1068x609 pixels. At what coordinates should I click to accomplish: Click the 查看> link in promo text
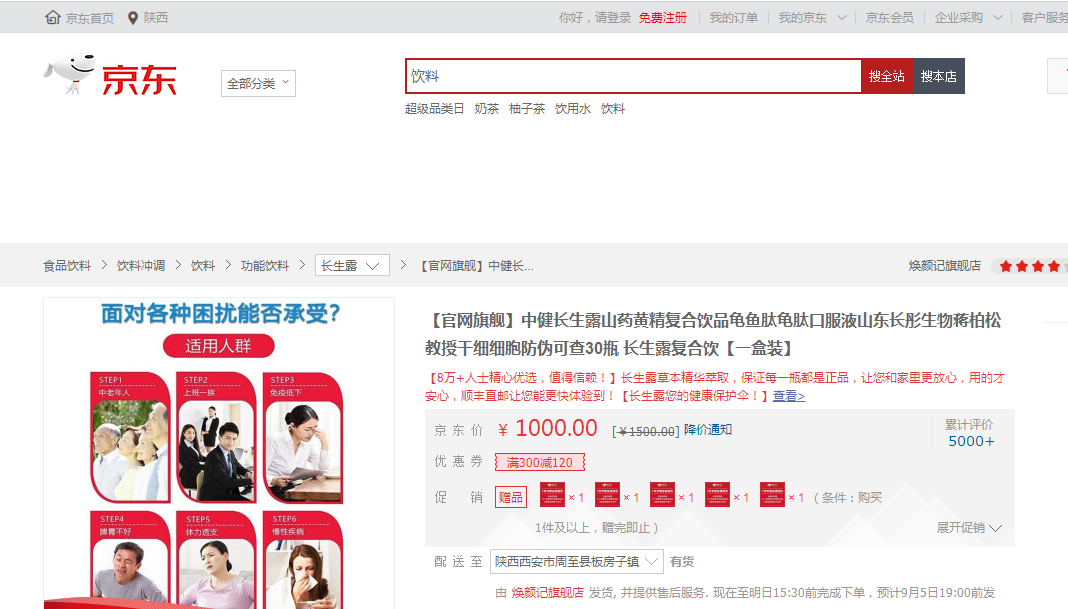pyautogui.click(x=789, y=396)
